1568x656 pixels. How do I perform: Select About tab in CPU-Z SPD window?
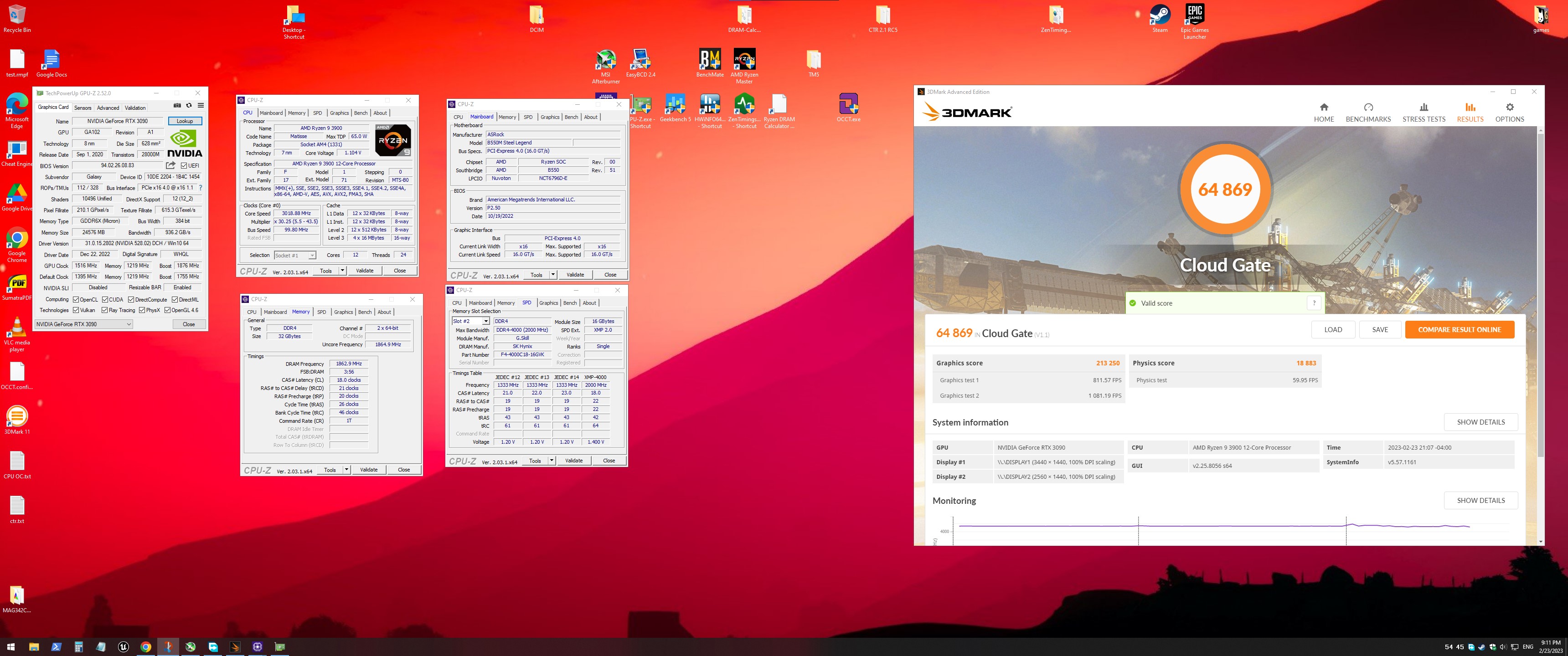[x=589, y=303]
